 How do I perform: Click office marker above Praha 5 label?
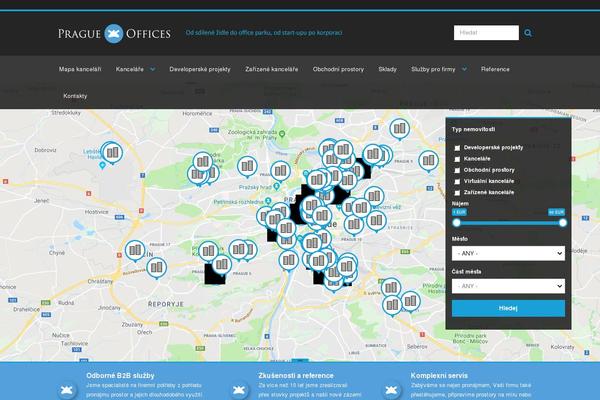point(222,264)
